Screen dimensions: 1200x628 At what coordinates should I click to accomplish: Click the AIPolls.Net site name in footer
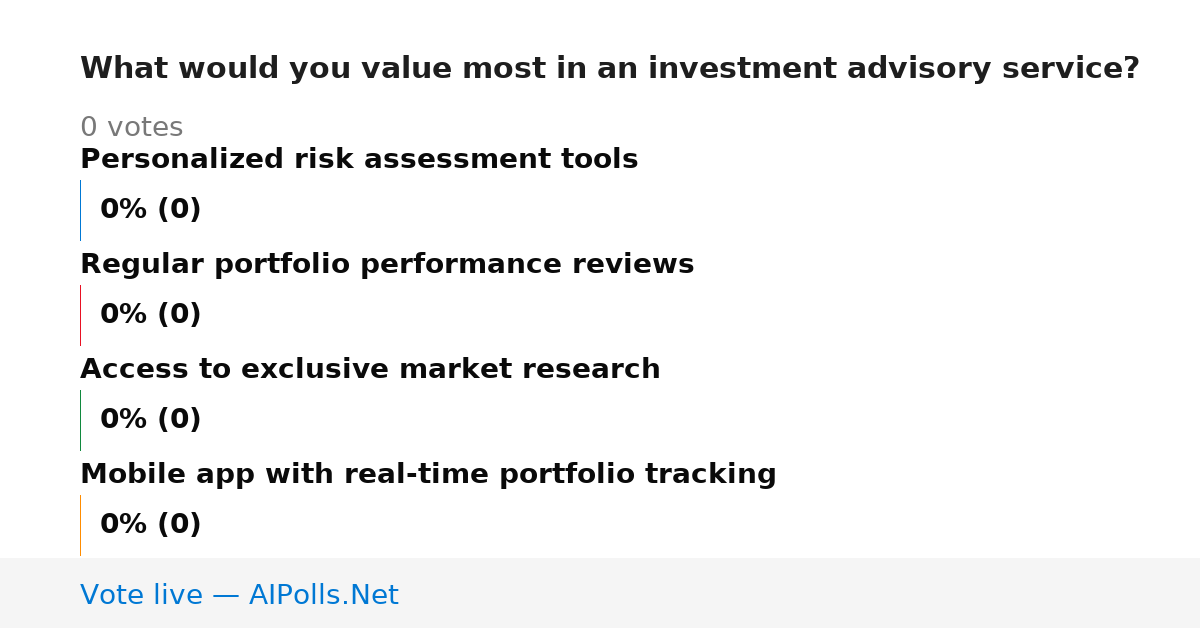323,595
